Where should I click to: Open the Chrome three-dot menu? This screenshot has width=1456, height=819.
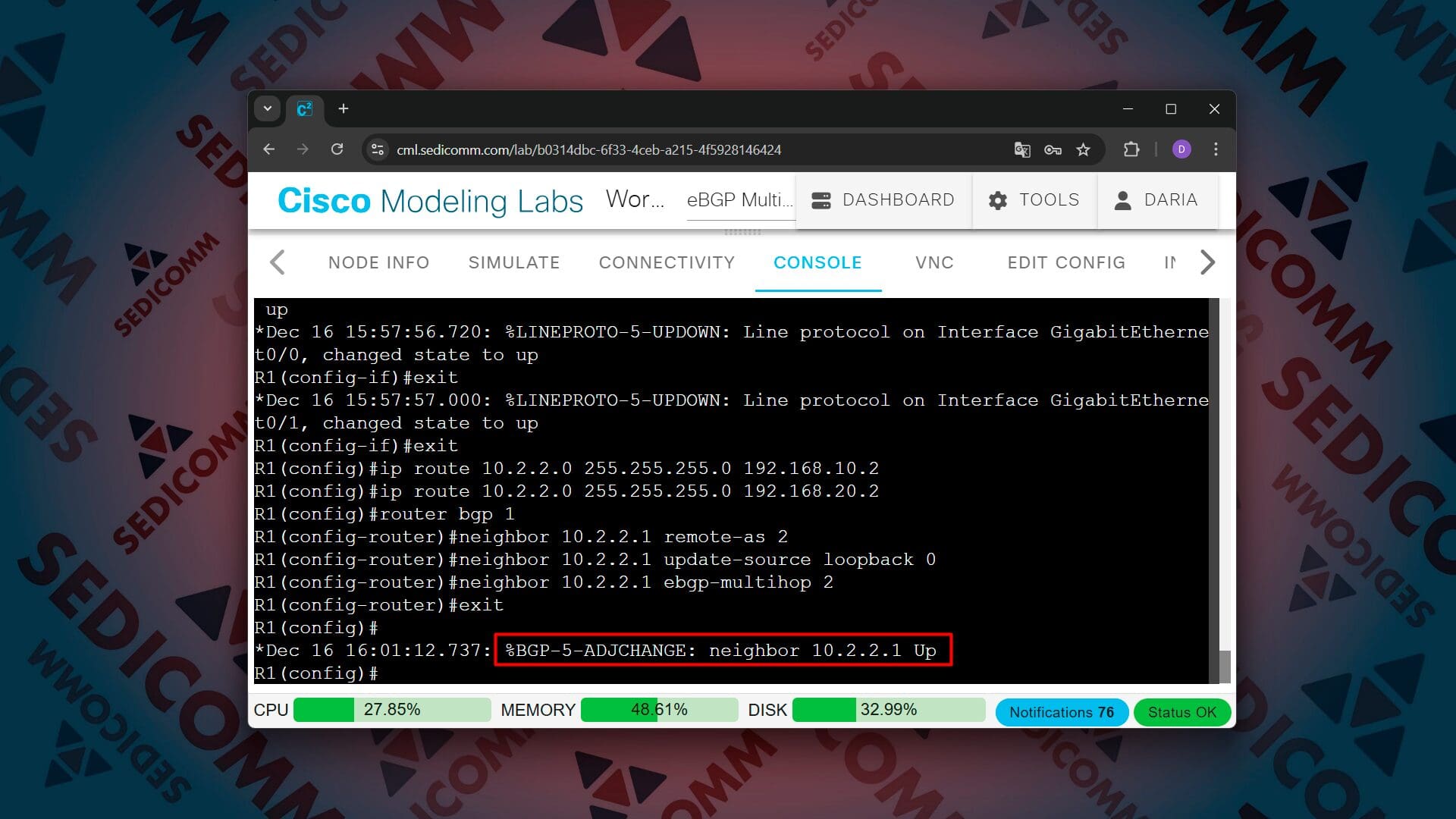[x=1216, y=149]
